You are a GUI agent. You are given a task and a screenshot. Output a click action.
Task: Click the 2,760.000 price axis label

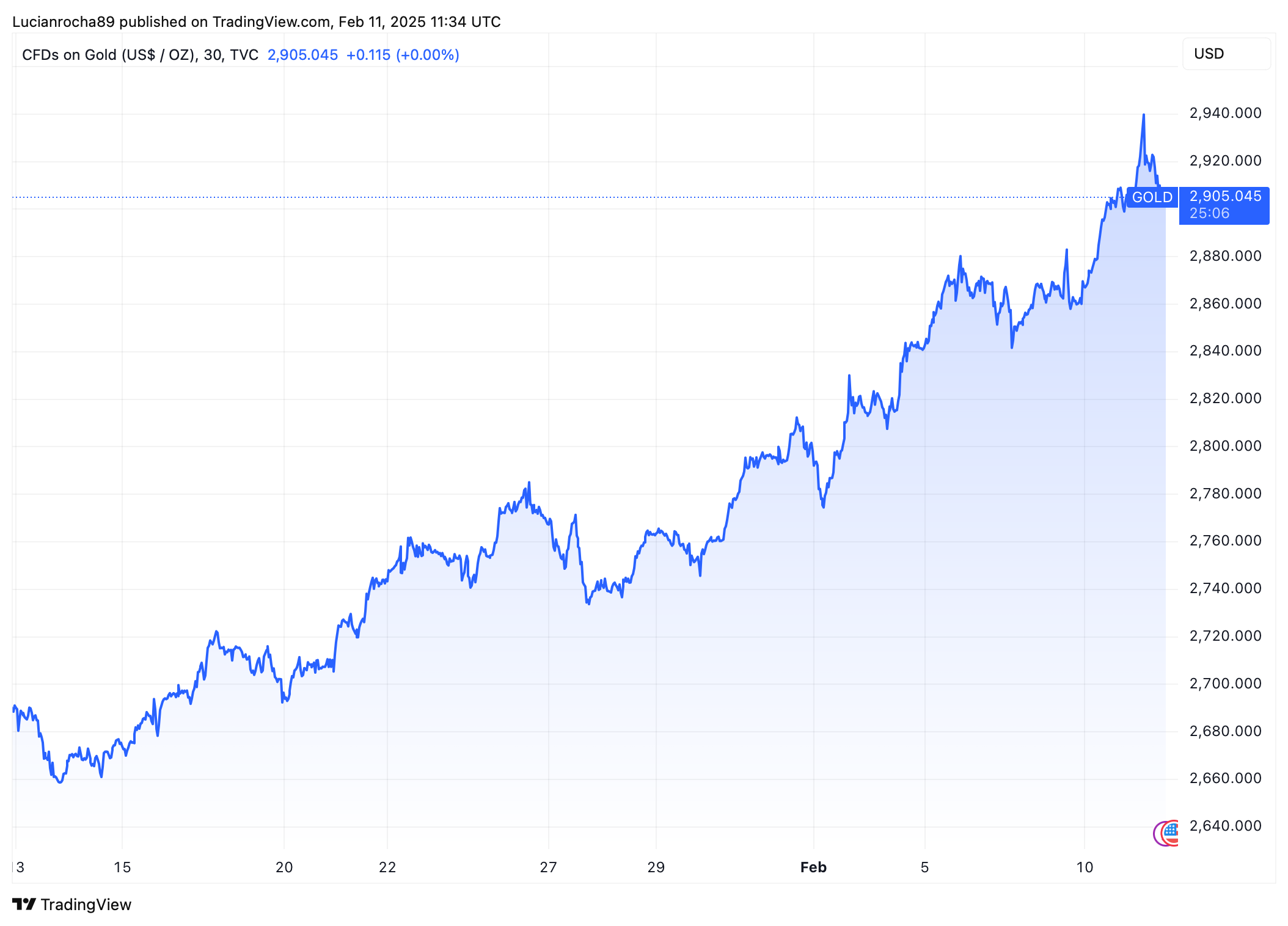coord(1225,541)
